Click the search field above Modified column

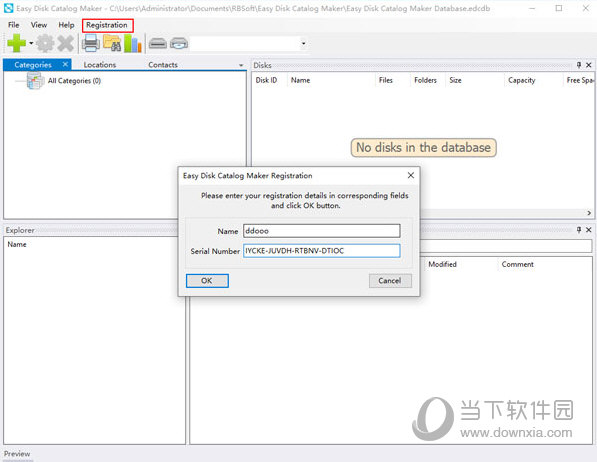(506, 246)
